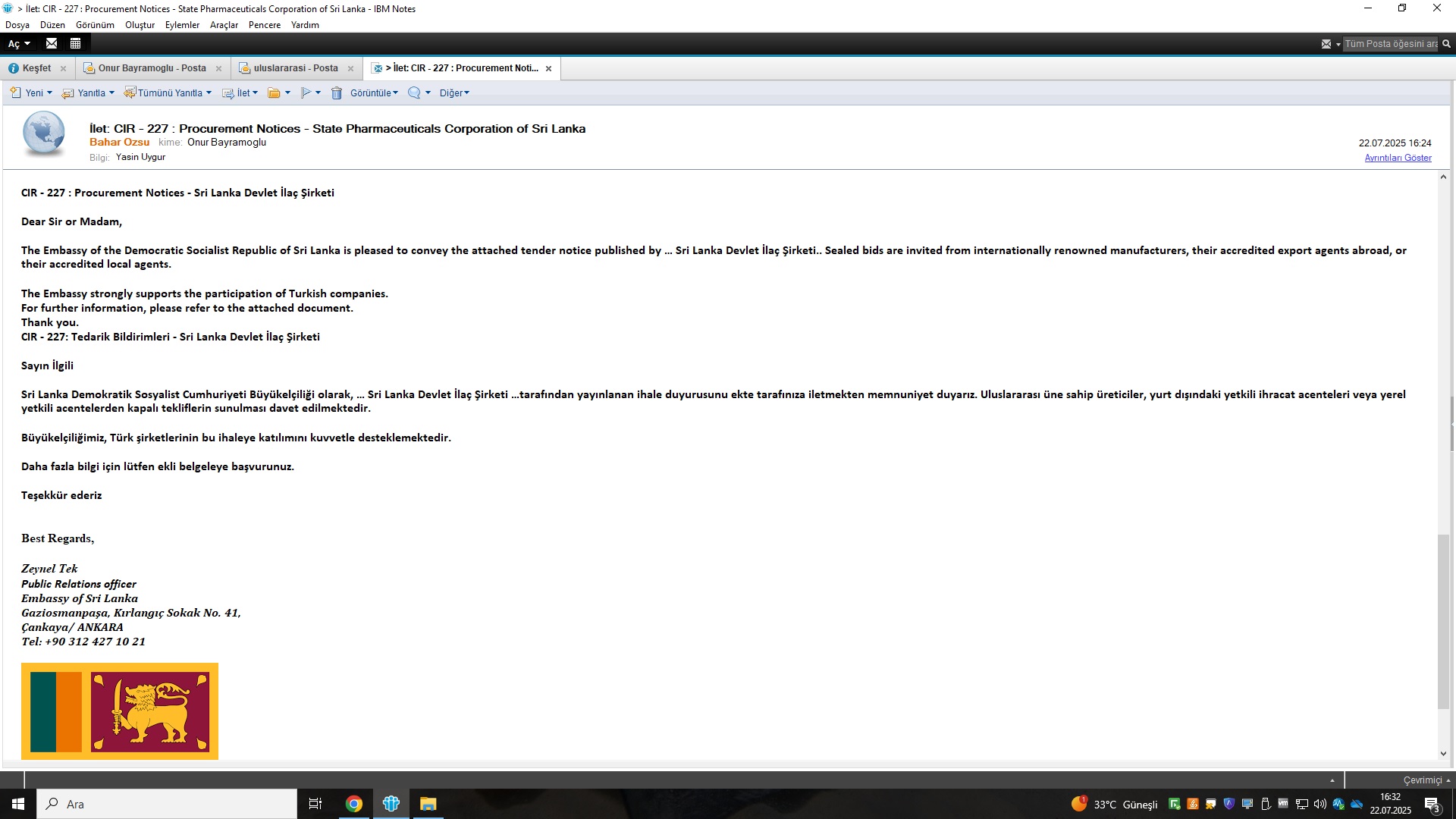Open File Explorer from the taskbar
1456x819 pixels.
coord(428,804)
